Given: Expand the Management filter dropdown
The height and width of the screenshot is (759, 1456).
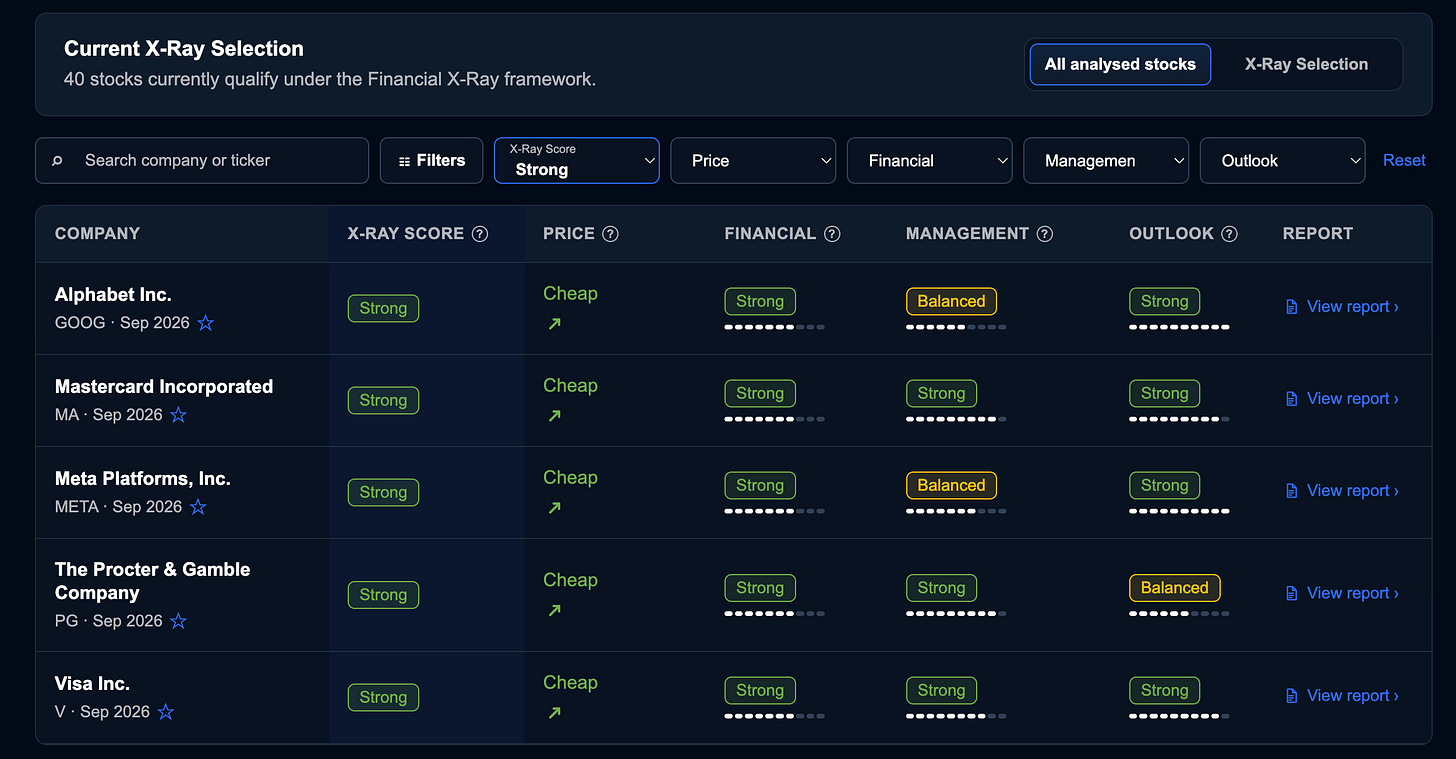Looking at the screenshot, I should [1106, 160].
